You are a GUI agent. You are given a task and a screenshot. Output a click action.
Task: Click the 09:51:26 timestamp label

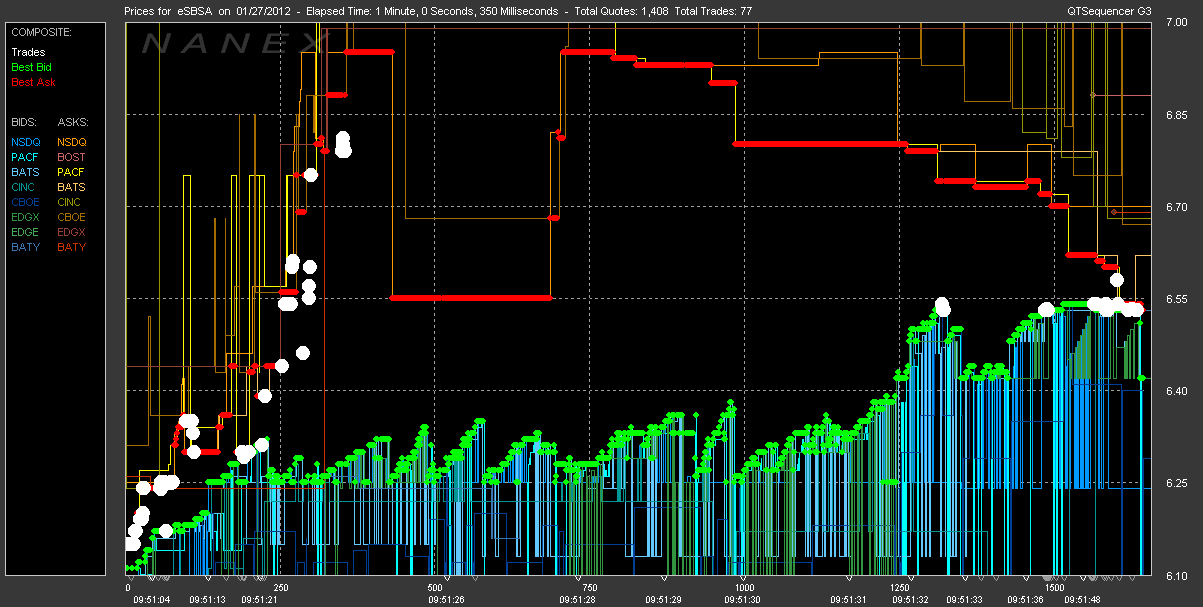click(445, 600)
